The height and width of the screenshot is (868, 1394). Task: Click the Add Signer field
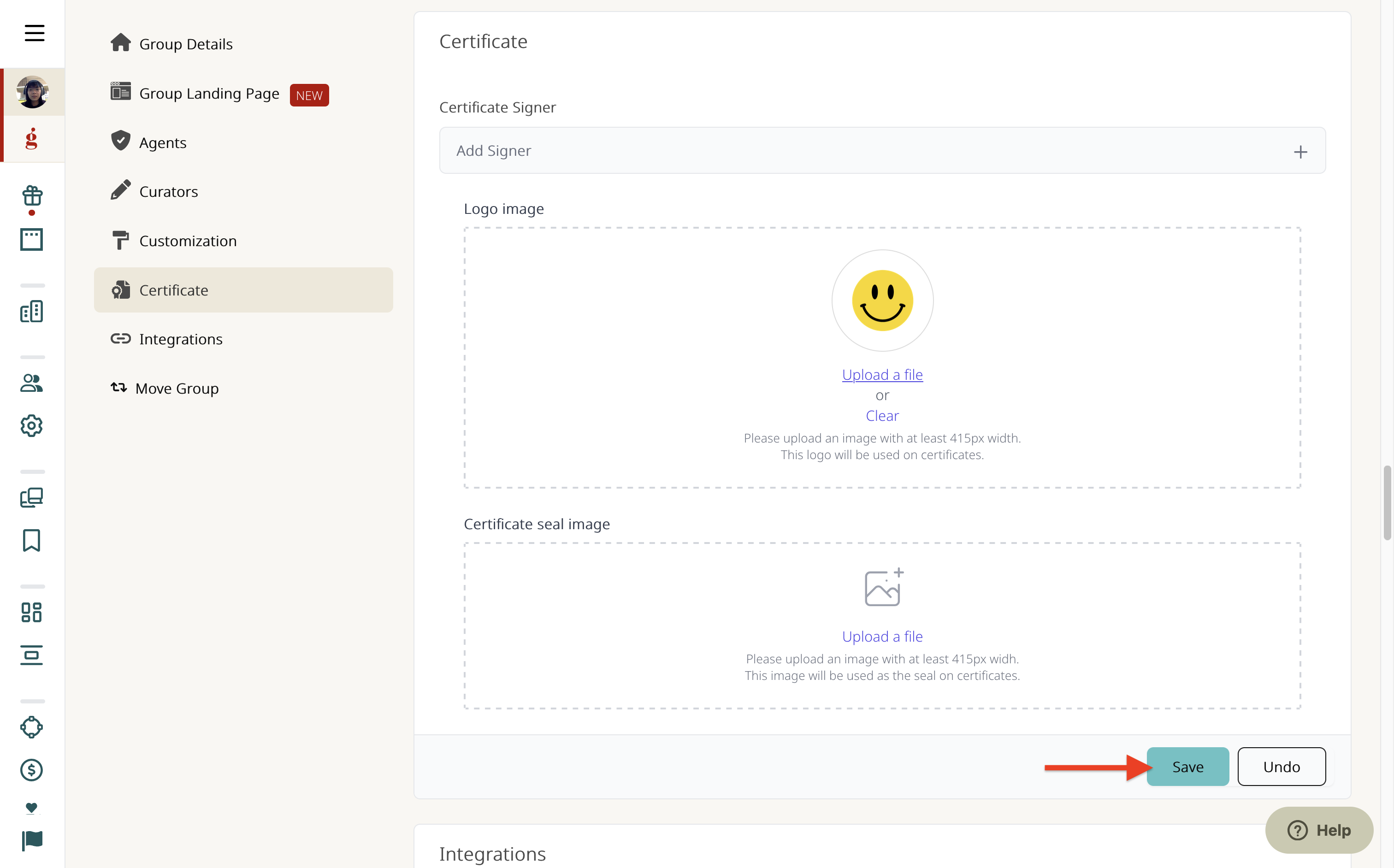tap(882, 150)
